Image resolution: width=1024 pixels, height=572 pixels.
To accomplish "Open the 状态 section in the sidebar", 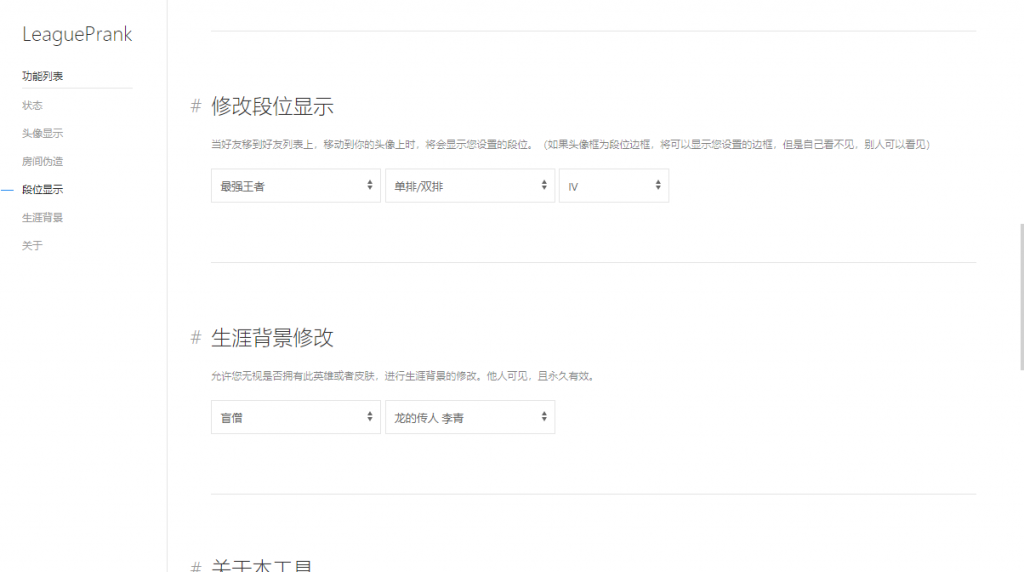I will tap(33, 105).
